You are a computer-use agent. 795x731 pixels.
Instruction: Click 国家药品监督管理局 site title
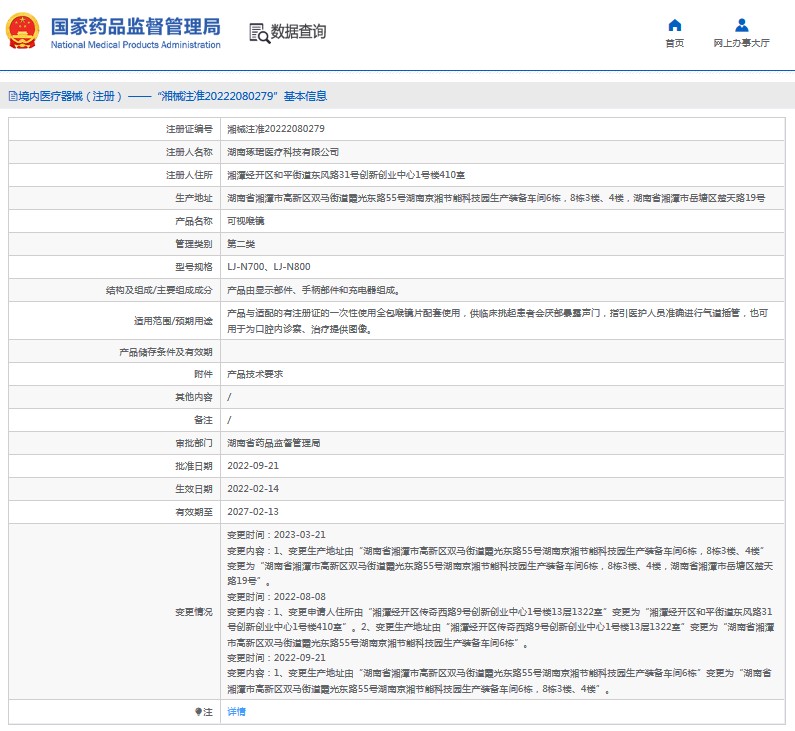[x=135, y=26]
